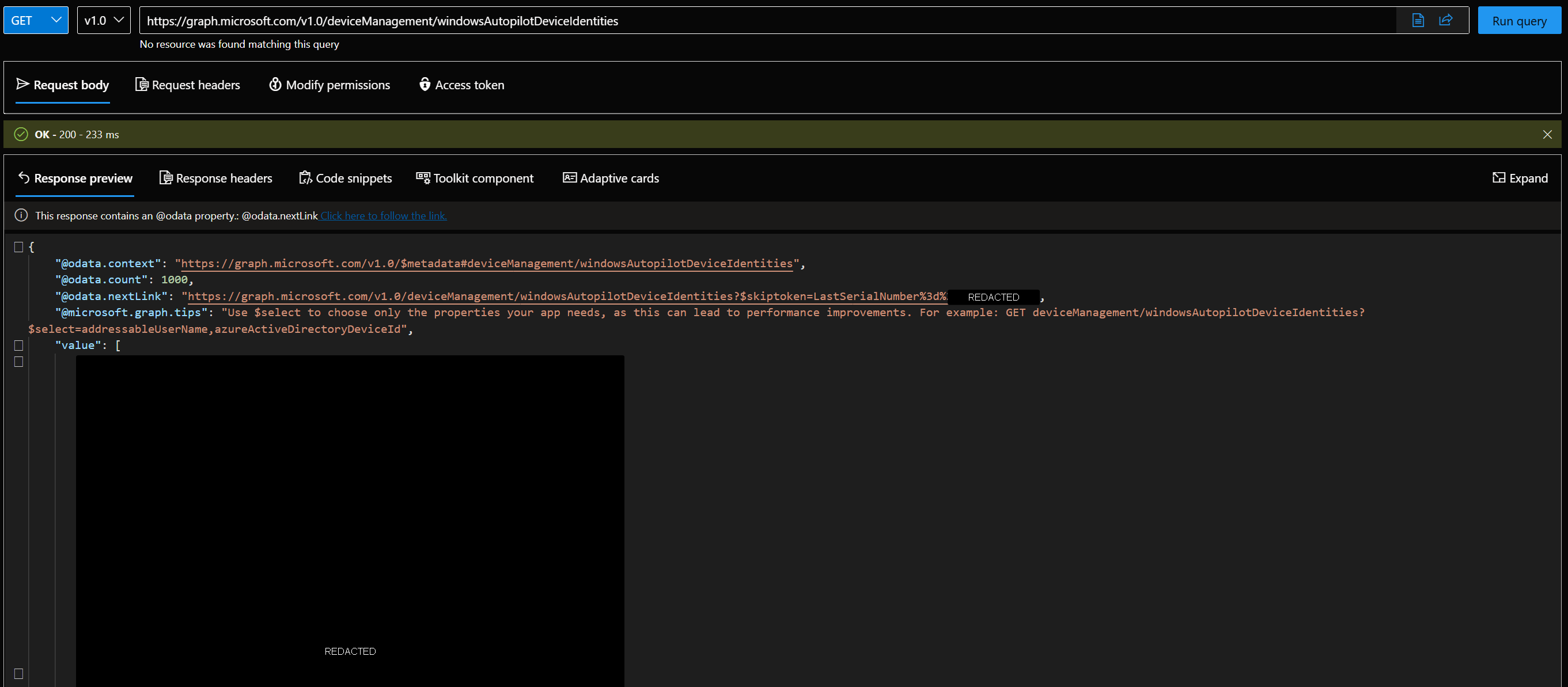Collapse the root JSON object fold marker
Screen dimensions: 1568x687
(x=19, y=247)
